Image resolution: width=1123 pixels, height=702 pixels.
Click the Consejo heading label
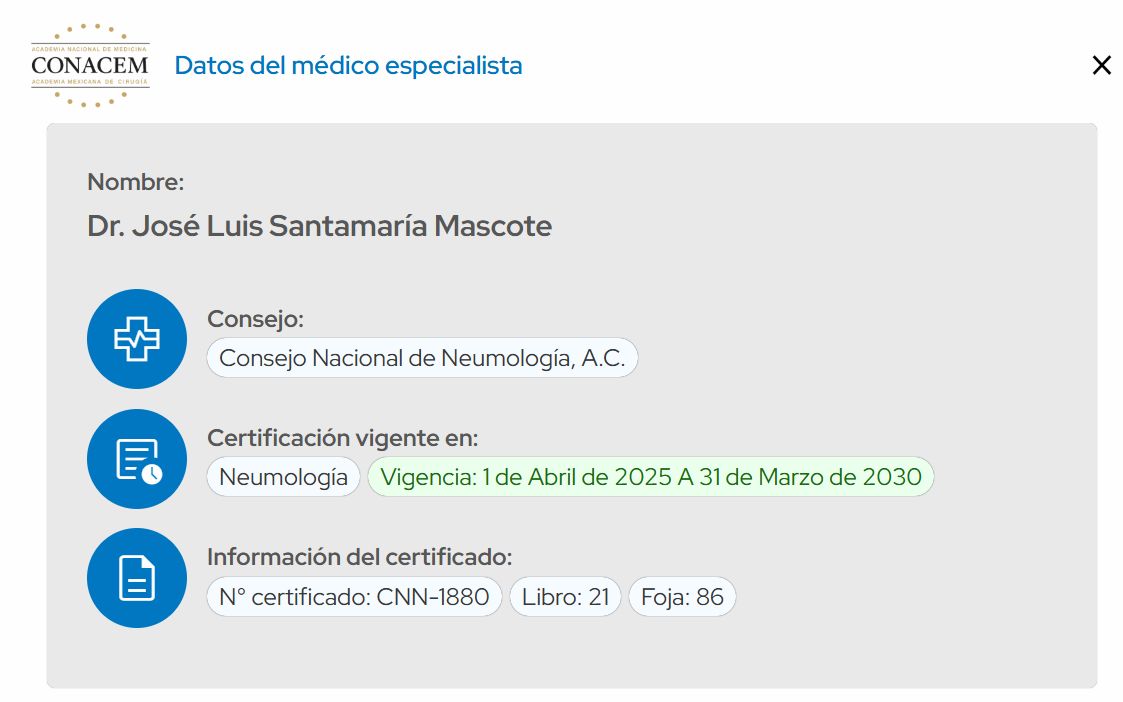[255, 319]
